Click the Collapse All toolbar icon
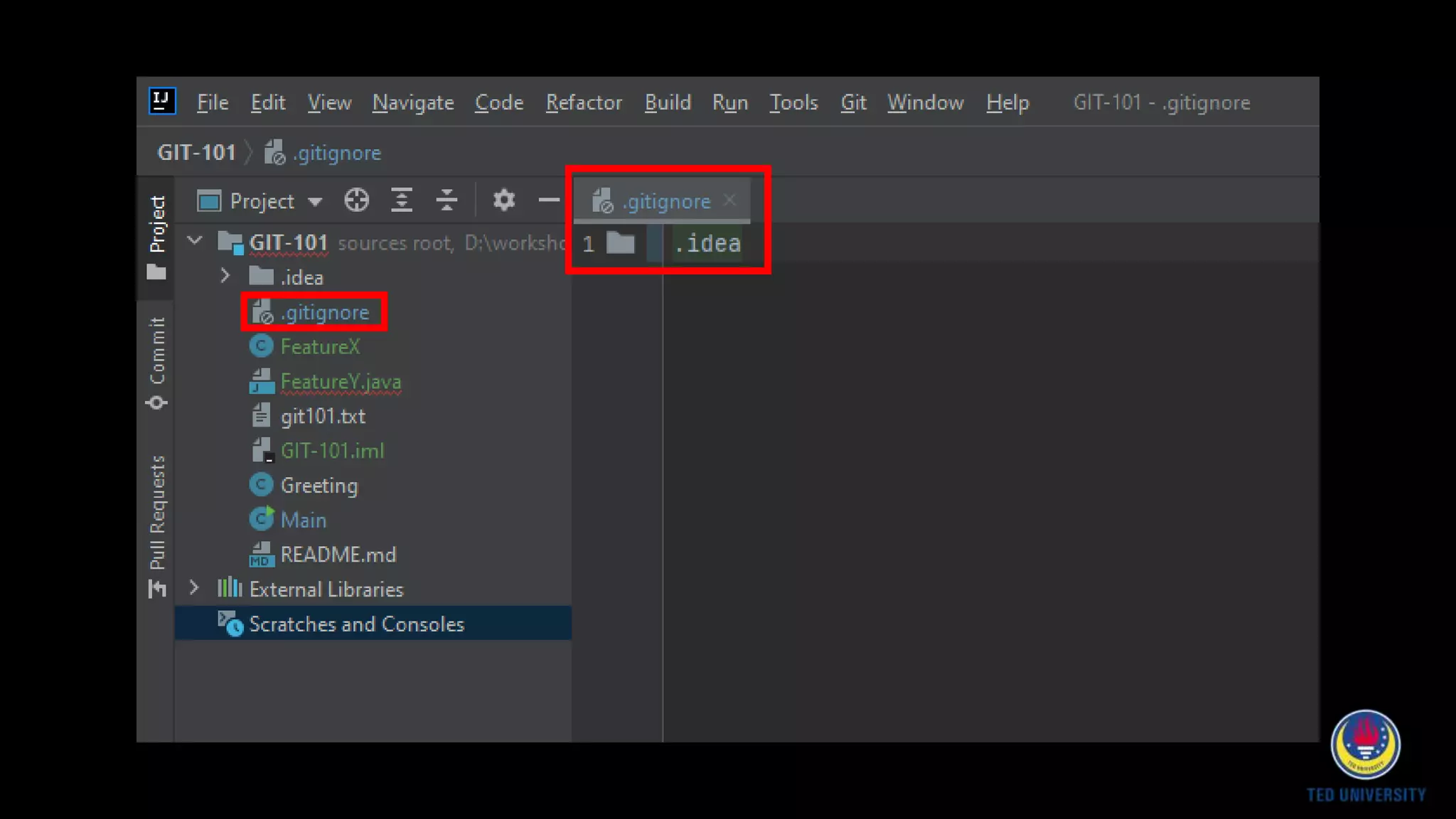 point(446,200)
